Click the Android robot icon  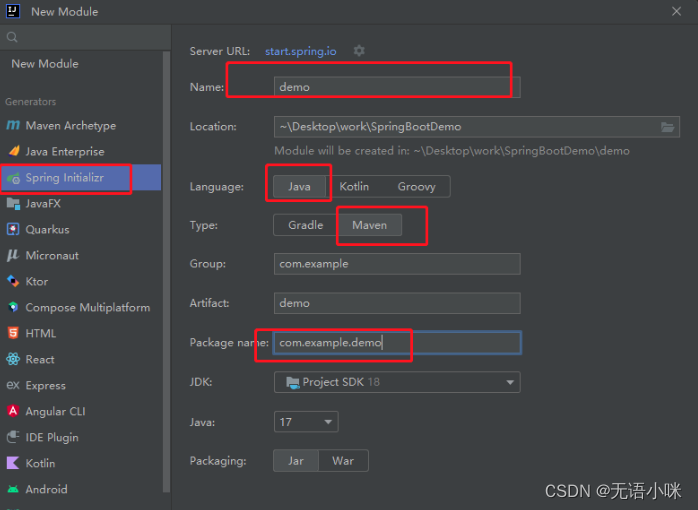pos(13,489)
